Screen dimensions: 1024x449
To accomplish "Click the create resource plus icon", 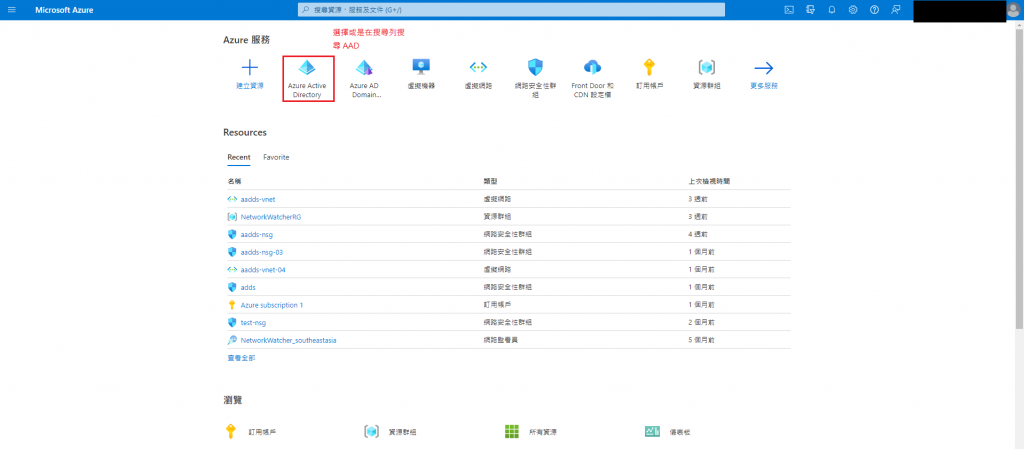I will (250, 67).
